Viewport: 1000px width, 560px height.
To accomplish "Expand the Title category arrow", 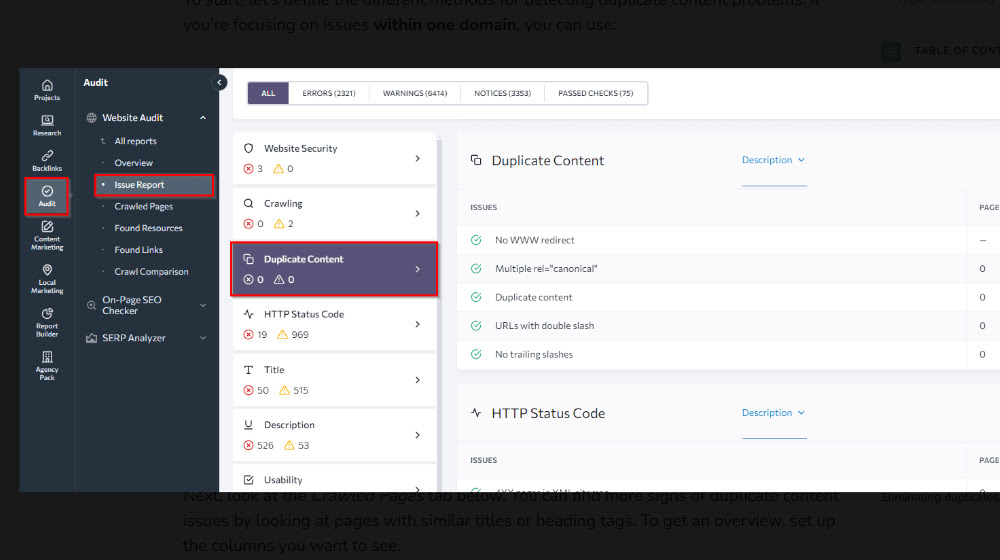I will [x=418, y=379].
